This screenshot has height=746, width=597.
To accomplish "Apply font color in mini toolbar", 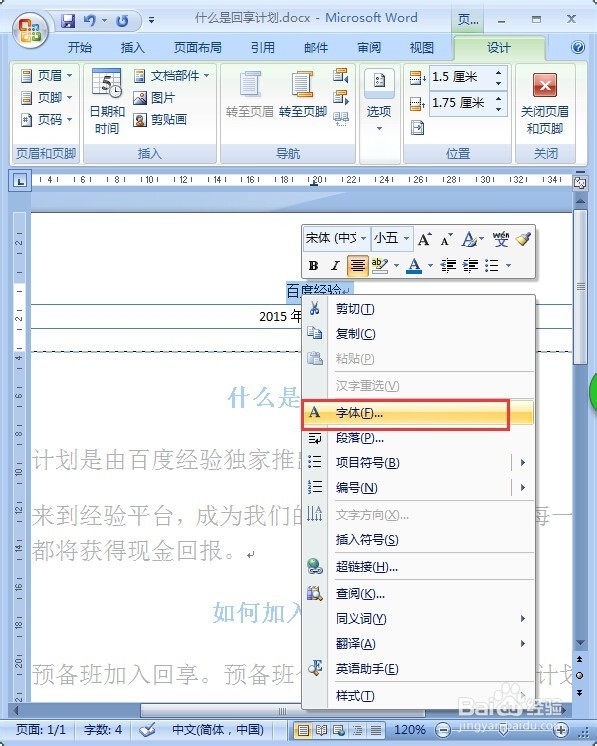I will tap(414, 265).
